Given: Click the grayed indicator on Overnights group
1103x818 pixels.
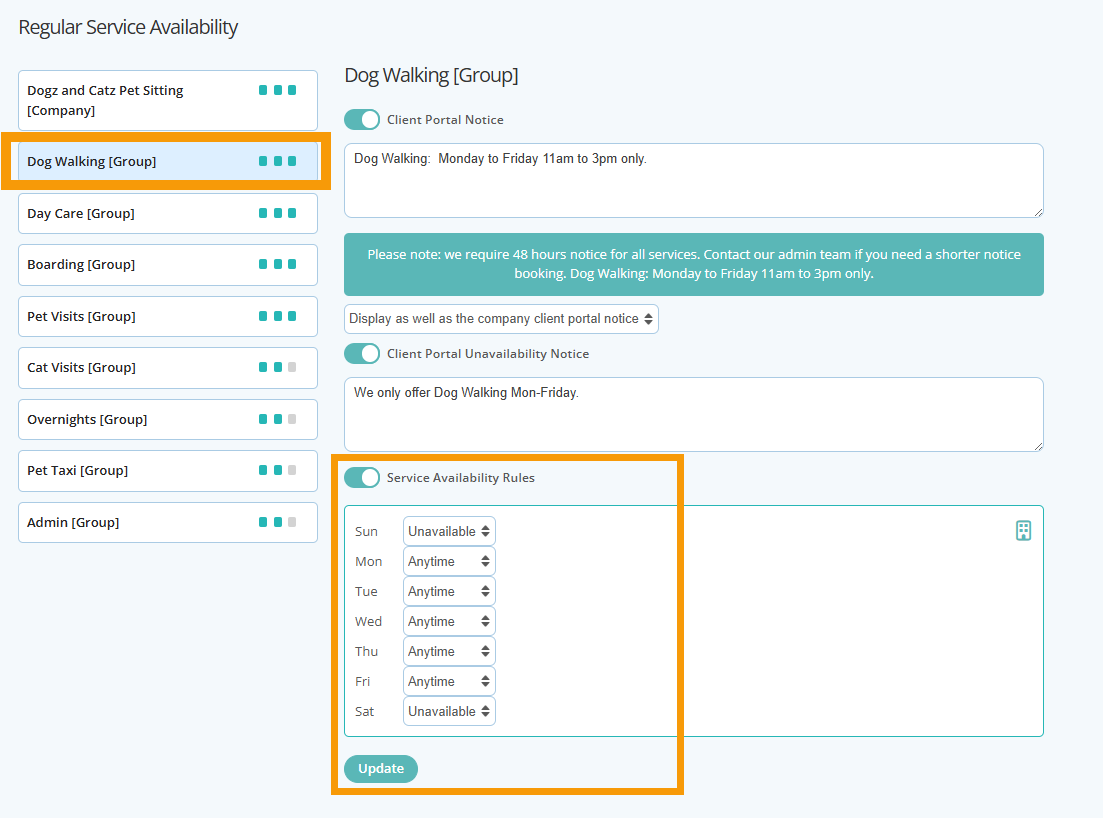Looking at the screenshot, I should [x=291, y=418].
